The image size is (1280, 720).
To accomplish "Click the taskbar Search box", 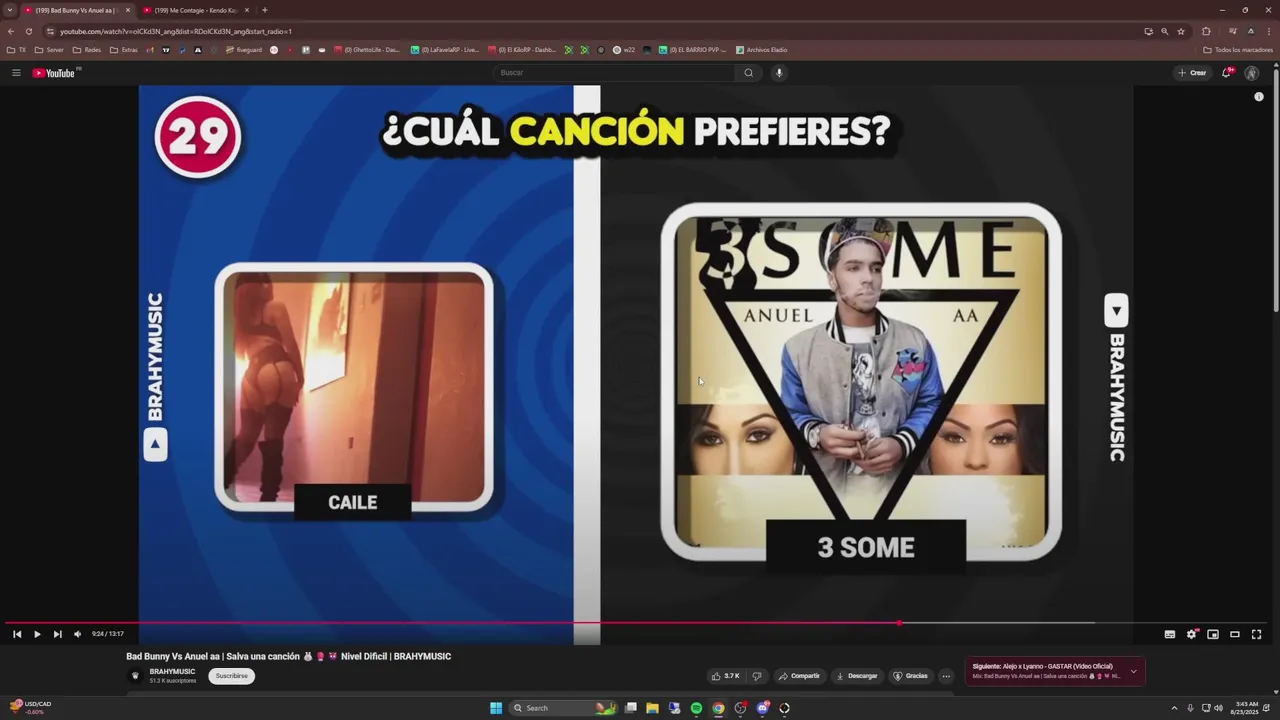I will tap(562, 708).
